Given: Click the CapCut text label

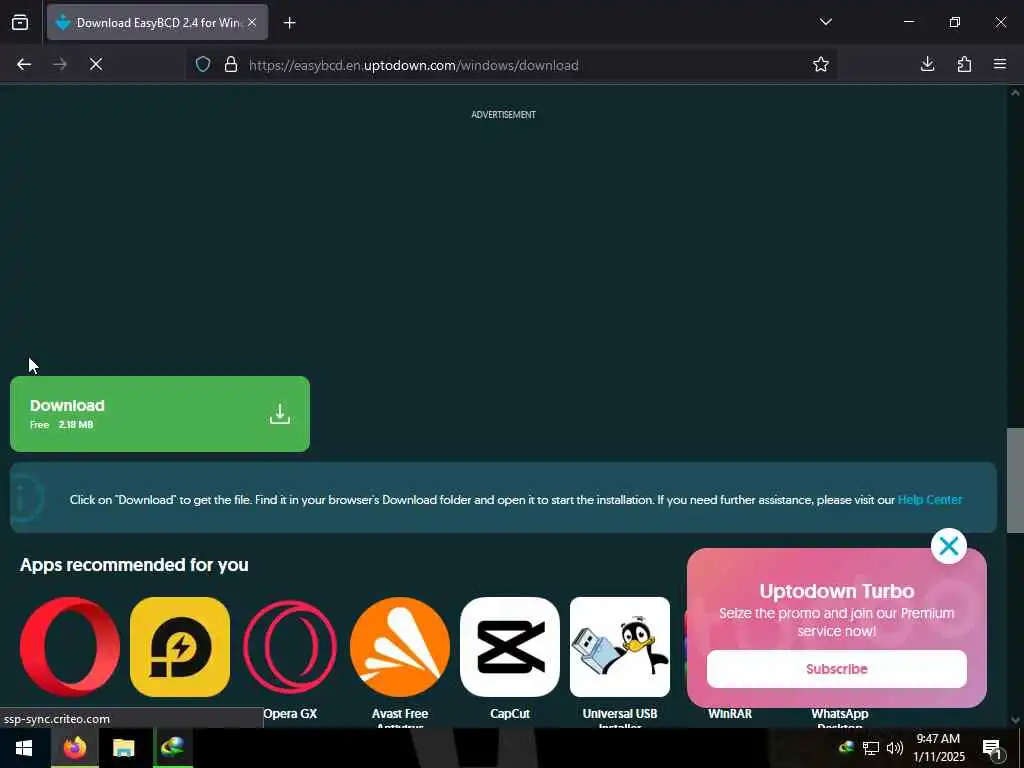Looking at the screenshot, I should [510, 714].
